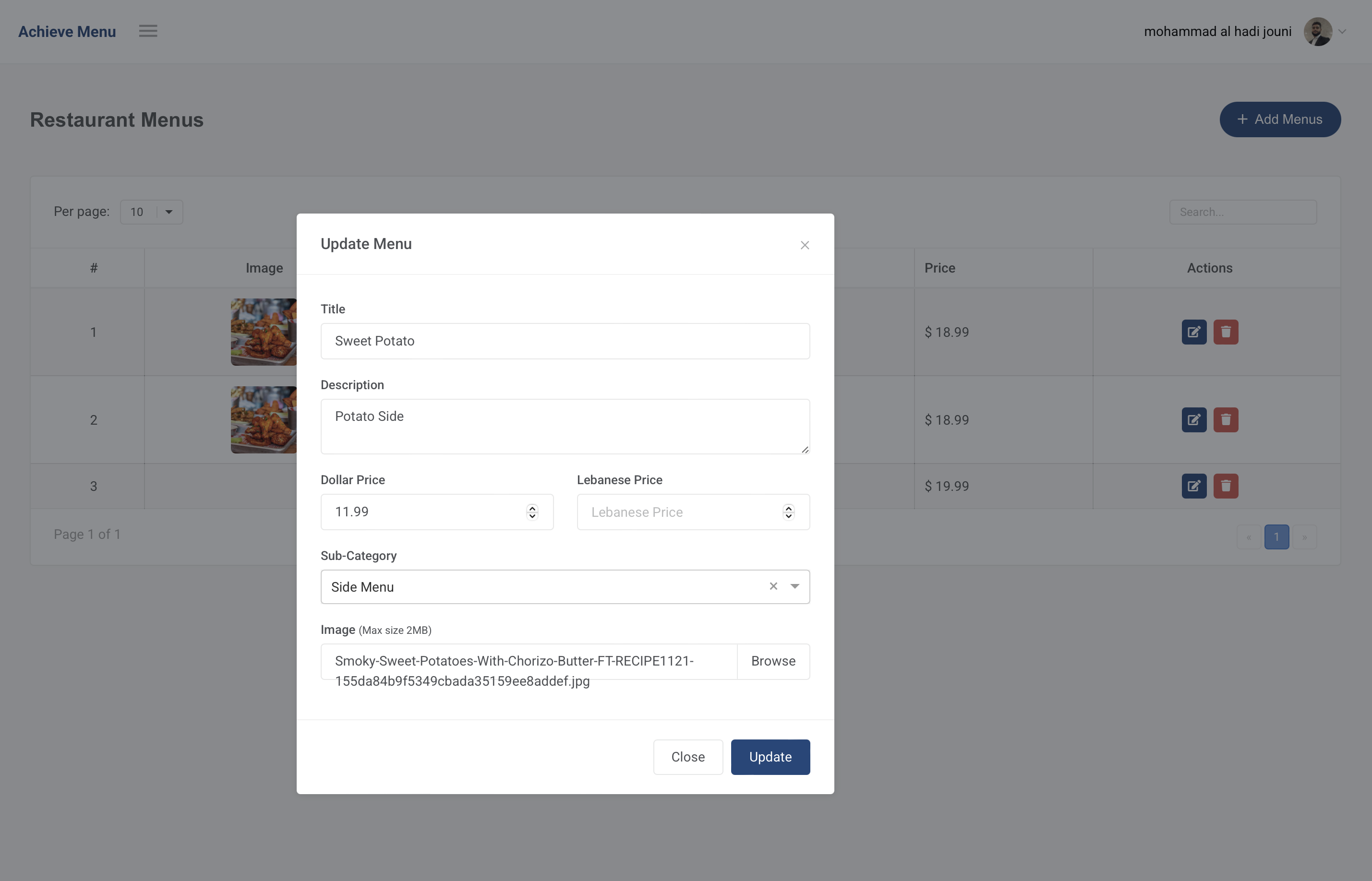1372x881 pixels.
Task: Open the navigation hamburger menu
Action: [147, 31]
